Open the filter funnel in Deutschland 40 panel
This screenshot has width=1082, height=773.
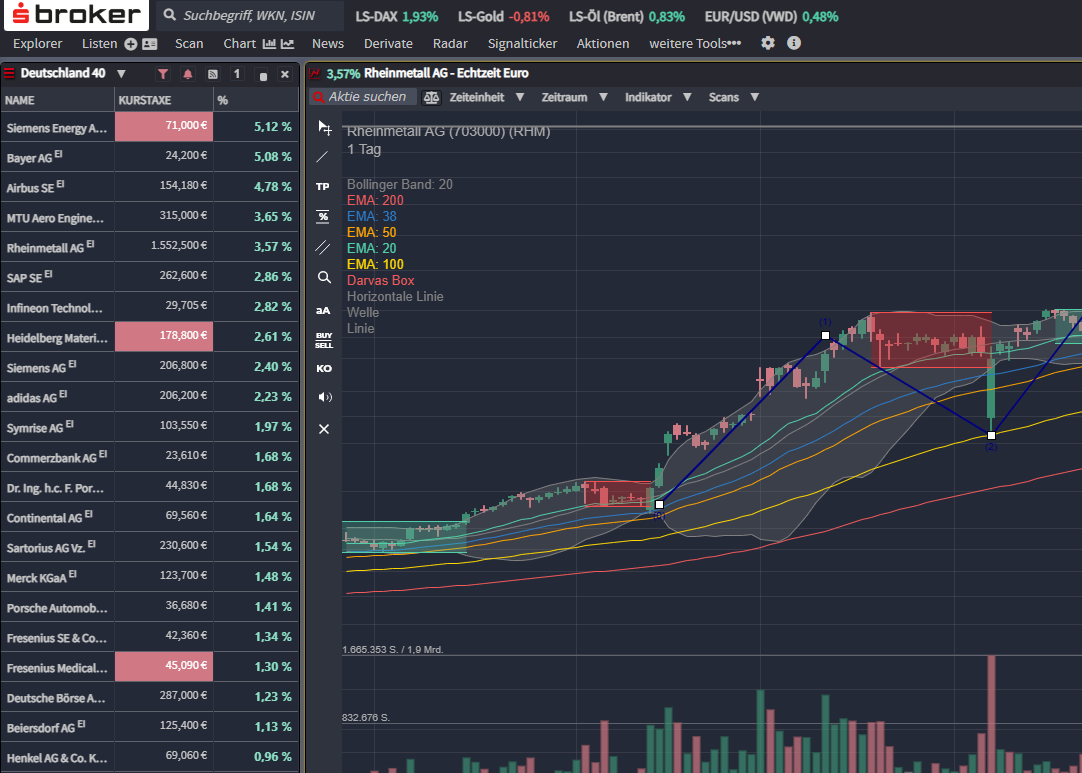[x=163, y=74]
